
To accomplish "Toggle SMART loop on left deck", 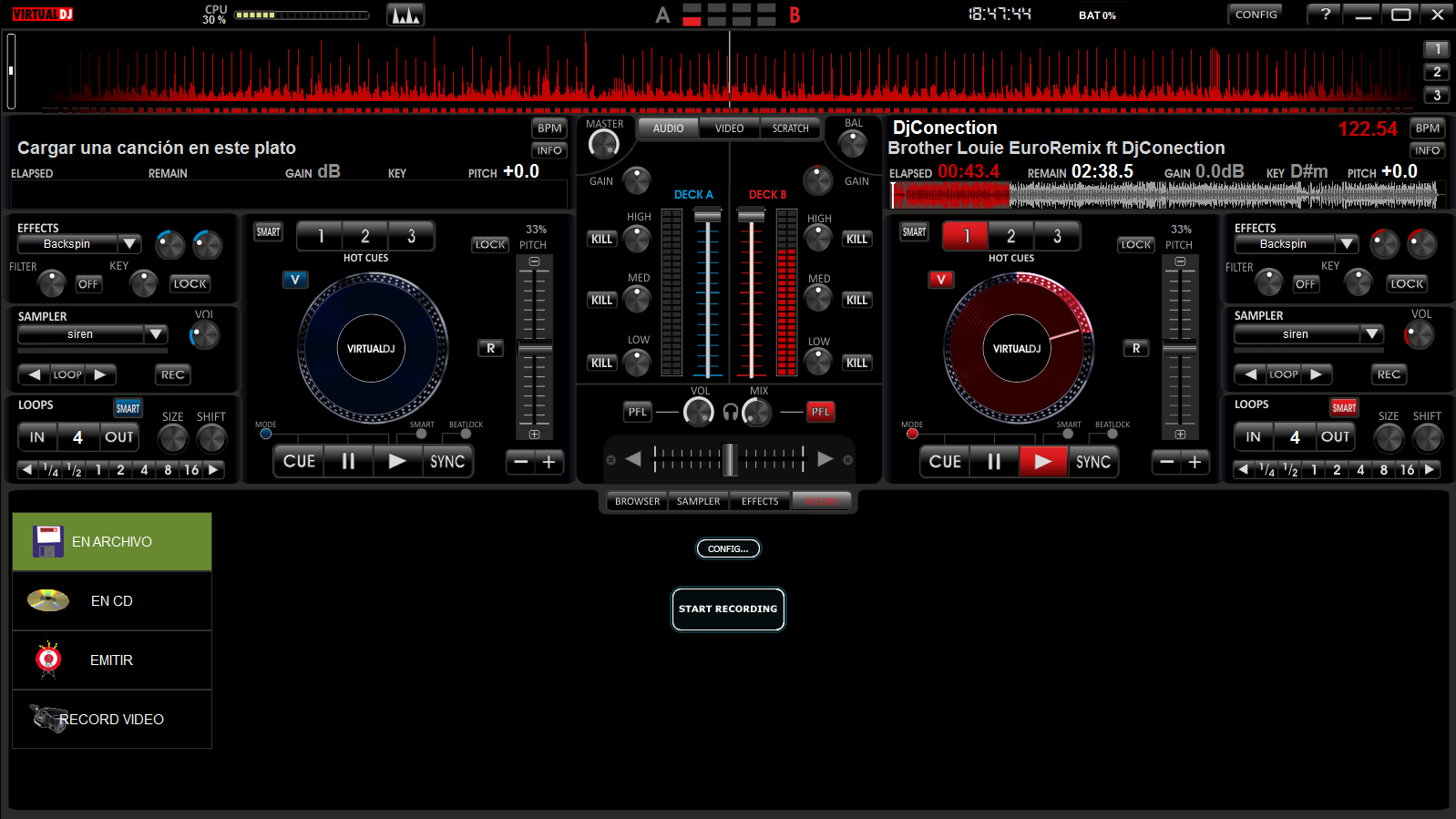I will (x=128, y=408).
